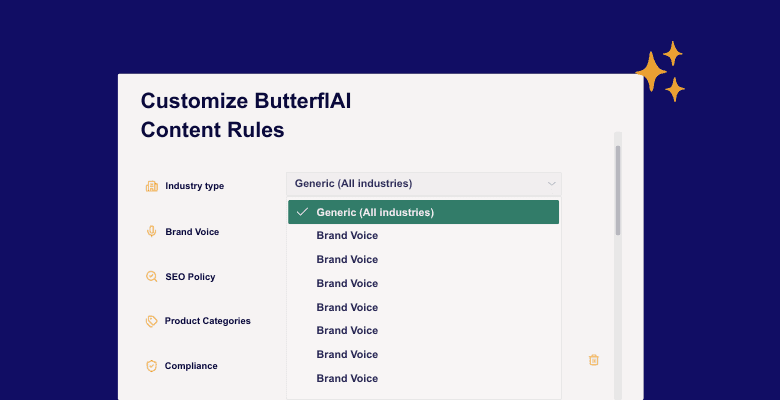Click the SEO Policy label
The image size is (780, 400).
[x=190, y=277]
